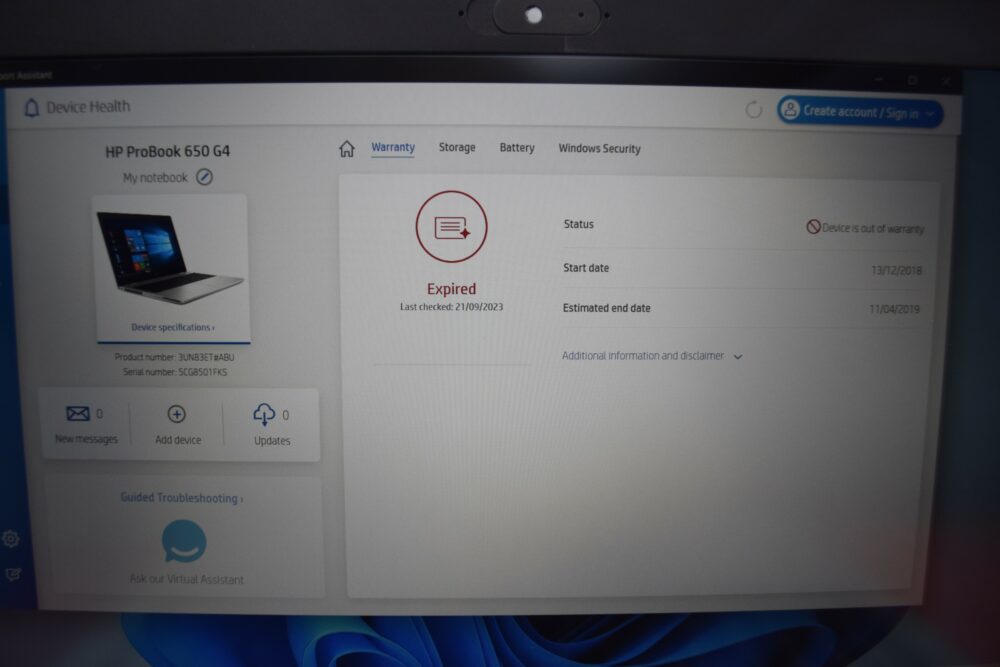Open the New messages envelope icon
This screenshot has height=667, width=1000.
78,414
